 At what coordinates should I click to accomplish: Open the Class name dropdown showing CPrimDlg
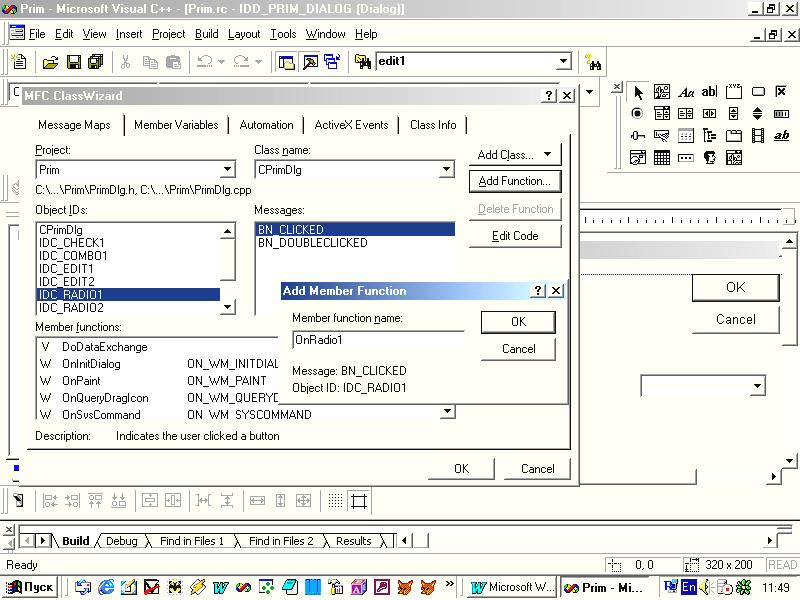point(446,169)
